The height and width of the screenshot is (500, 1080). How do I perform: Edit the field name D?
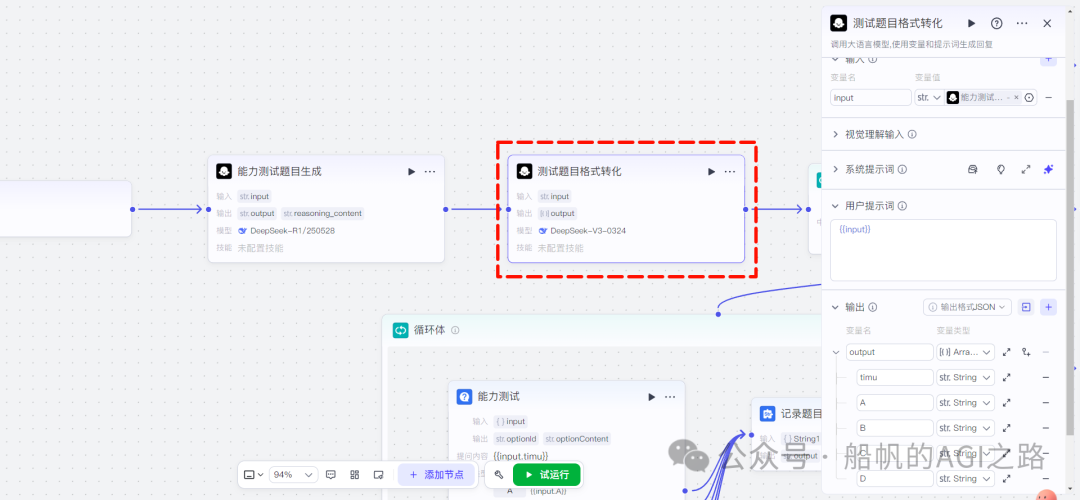point(895,478)
